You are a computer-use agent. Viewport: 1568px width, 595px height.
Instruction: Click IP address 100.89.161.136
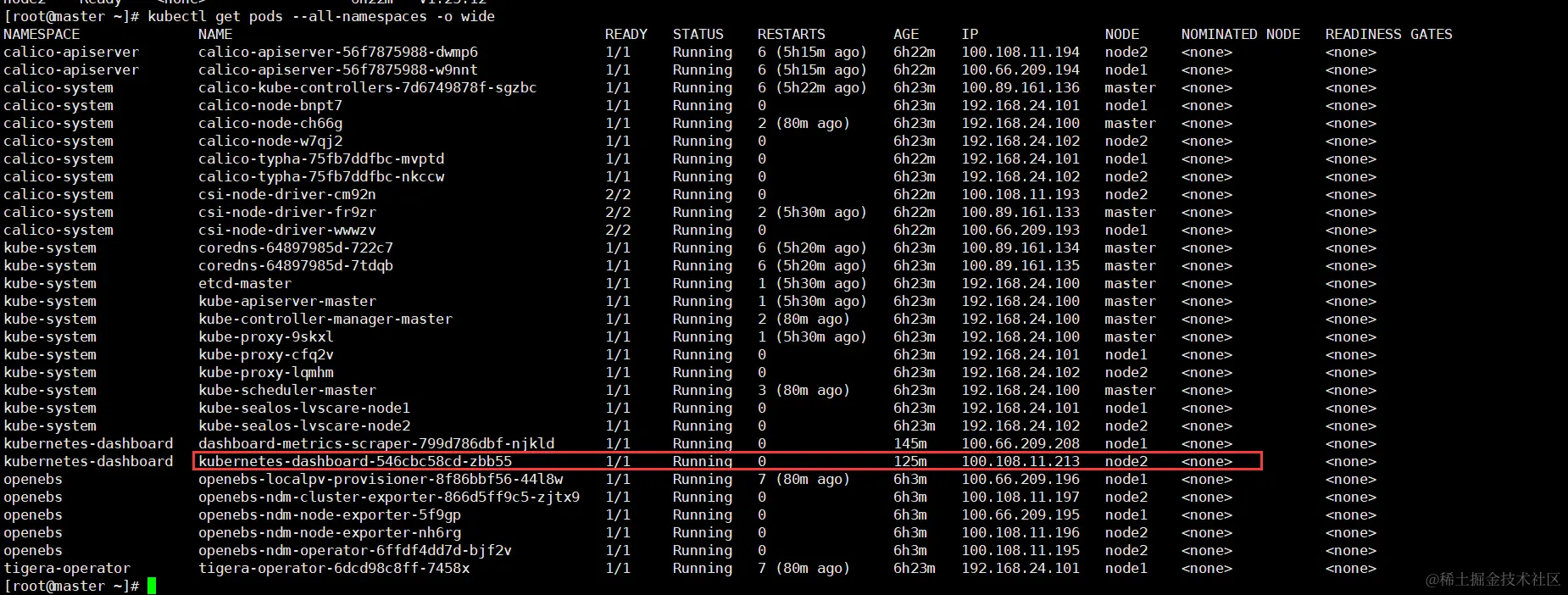[1020, 87]
